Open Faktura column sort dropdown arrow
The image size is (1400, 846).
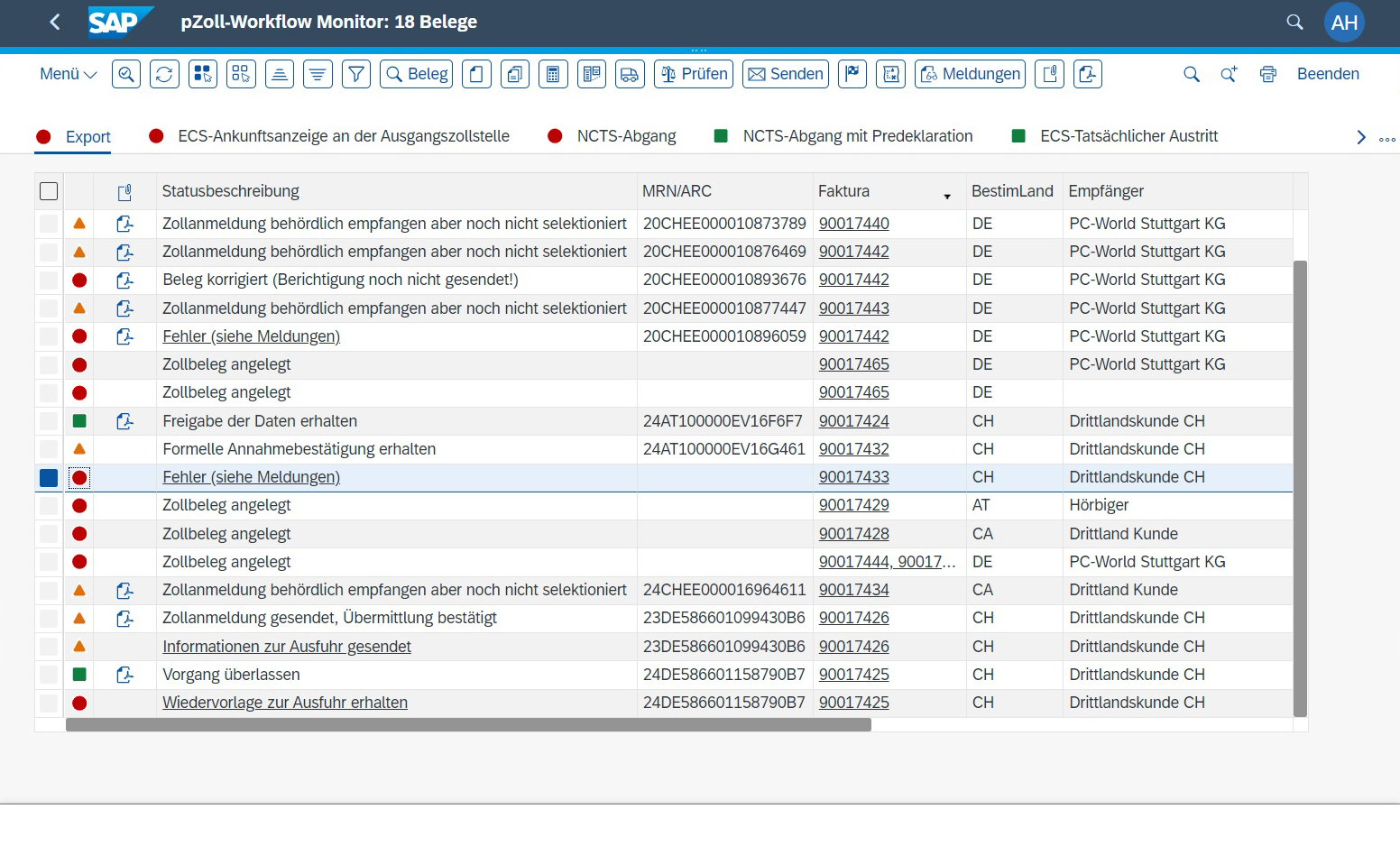[x=947, y=196]
